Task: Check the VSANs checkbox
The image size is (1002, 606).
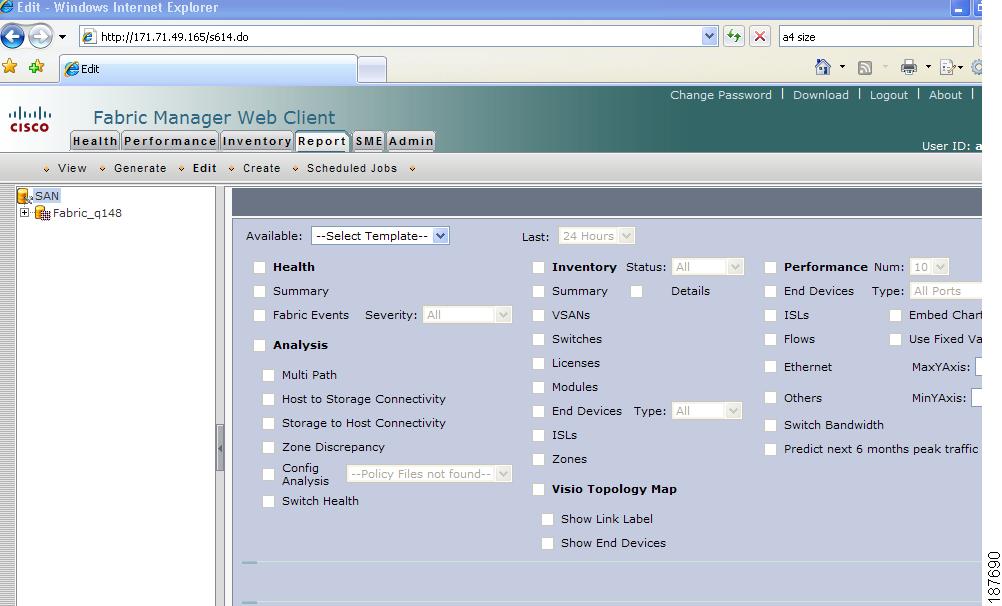Action: [539, 315]
